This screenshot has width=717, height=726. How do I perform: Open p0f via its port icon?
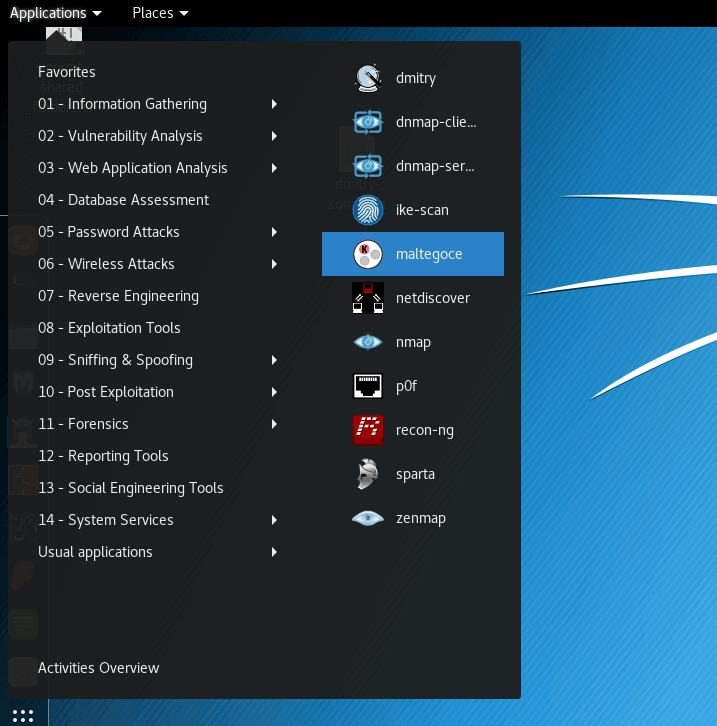(368, 386)
